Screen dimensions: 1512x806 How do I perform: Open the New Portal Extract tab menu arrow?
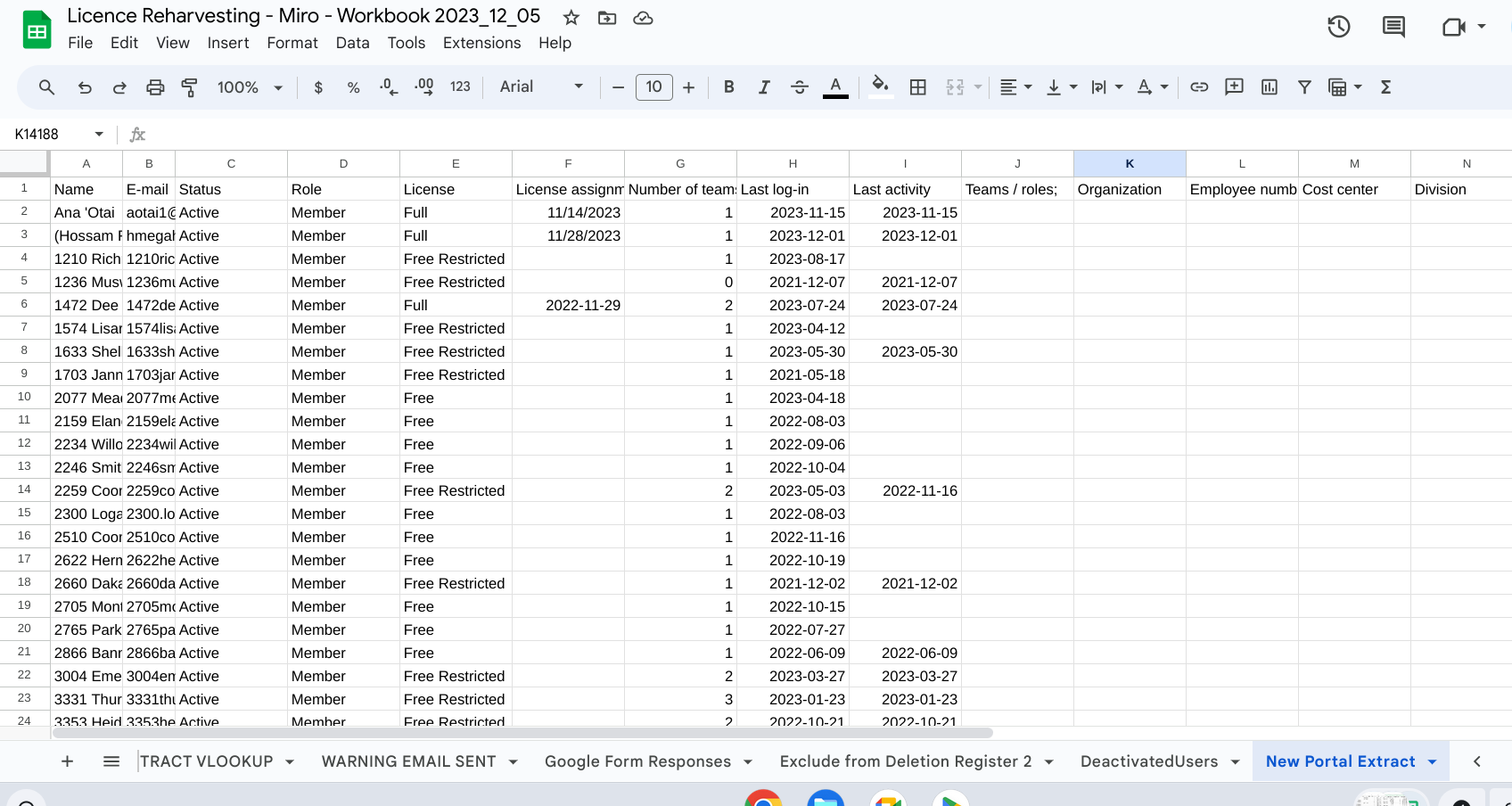pyautogui.click(x=1432, y=762)
